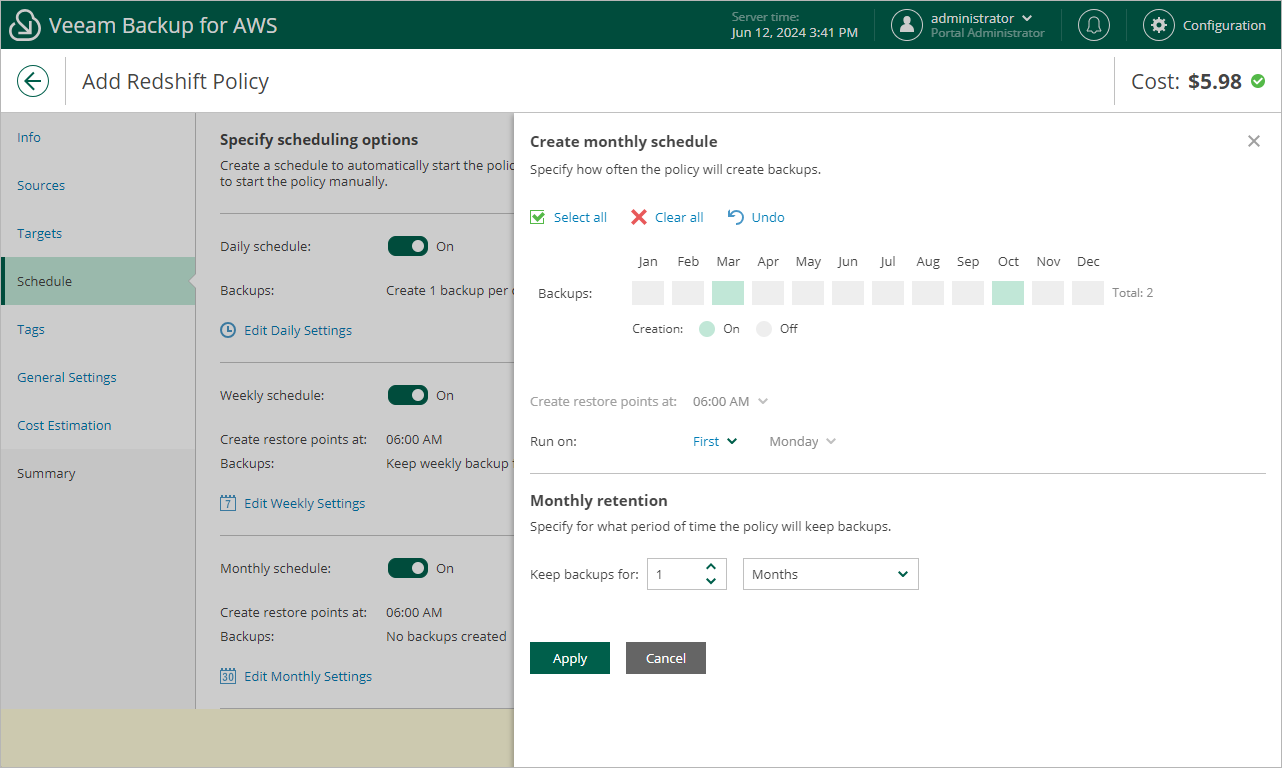Toggle the Monthly schedule switch

408,568
